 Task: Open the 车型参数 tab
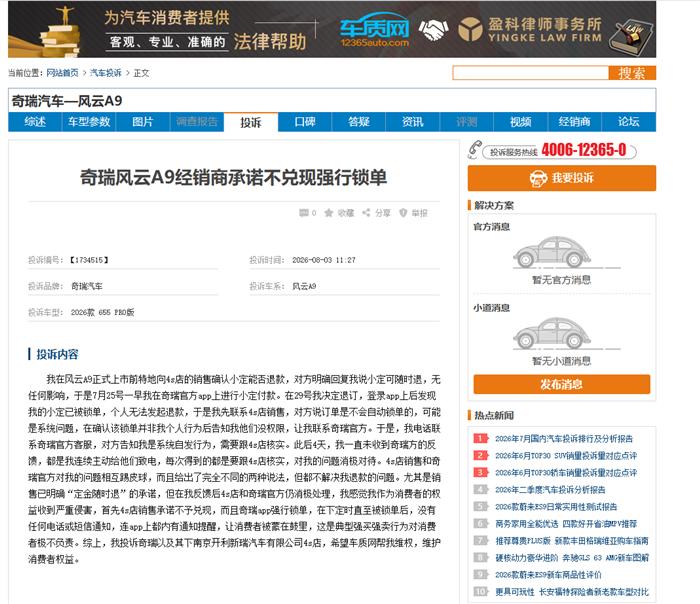pyautogui.click(x=89, y=122)
